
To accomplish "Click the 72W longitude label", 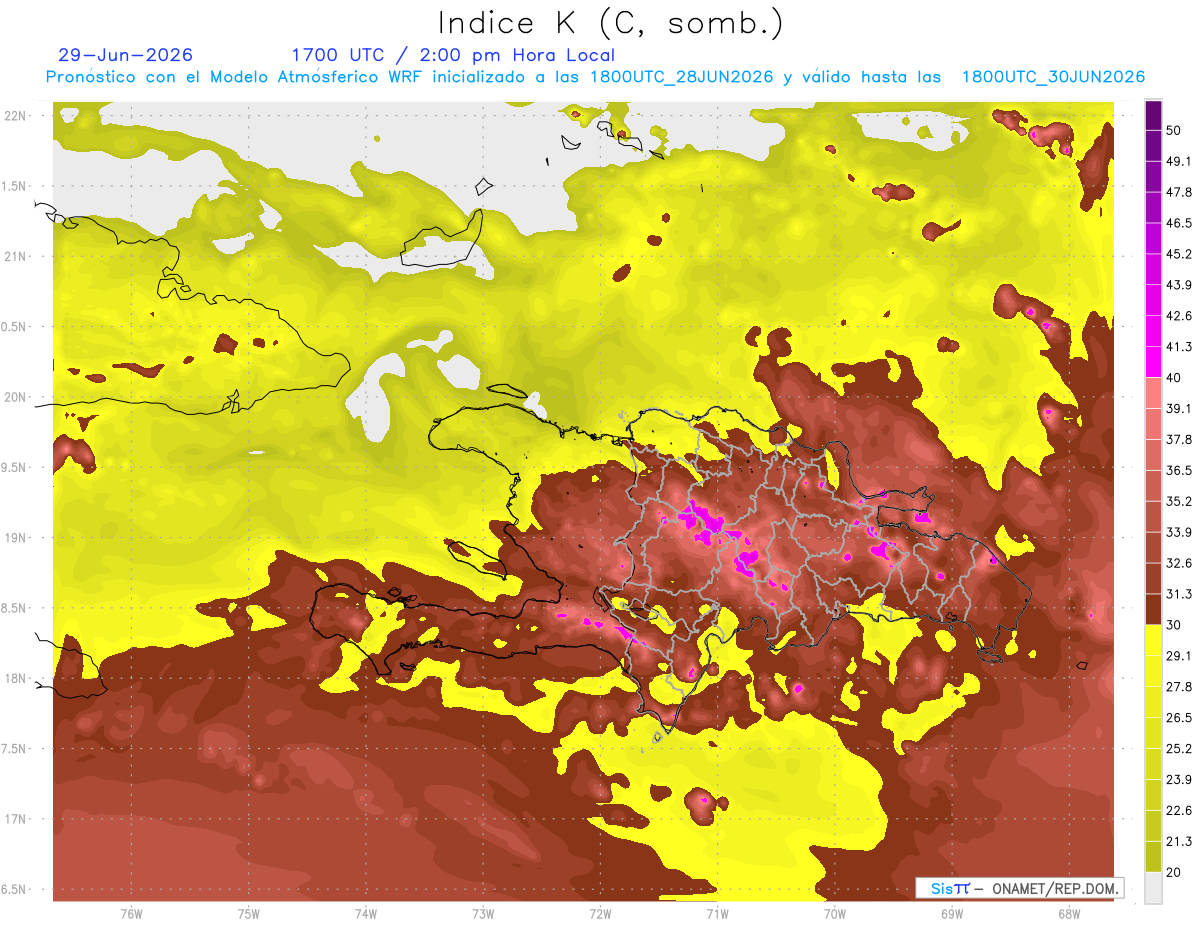I will tap(600, 913).
